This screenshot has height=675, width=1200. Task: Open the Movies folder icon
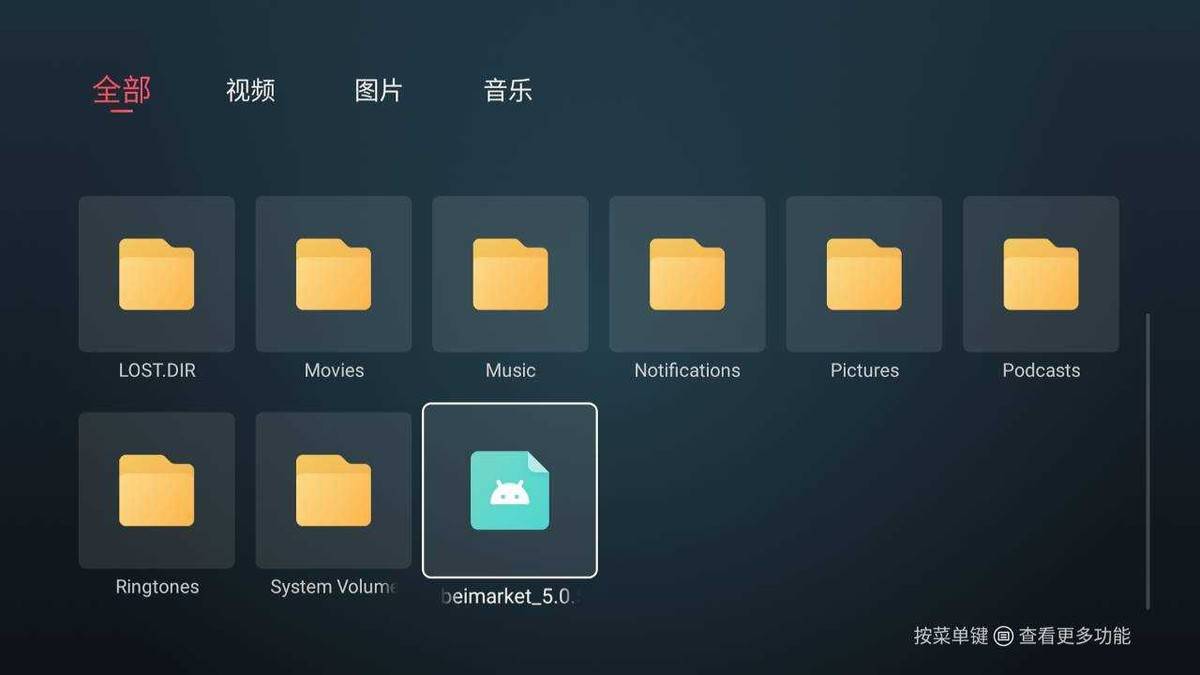coord(334,274)
